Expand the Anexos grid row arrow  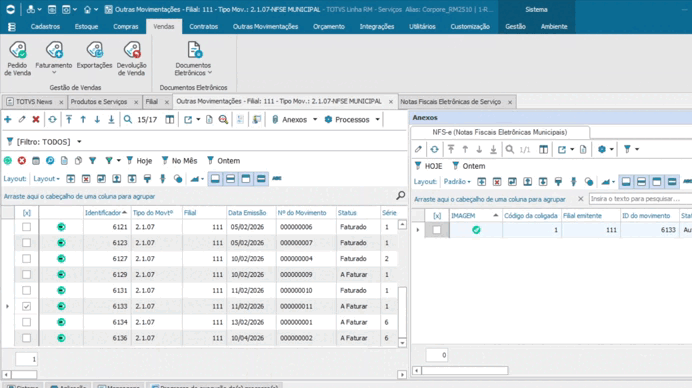tap(417, 230)
